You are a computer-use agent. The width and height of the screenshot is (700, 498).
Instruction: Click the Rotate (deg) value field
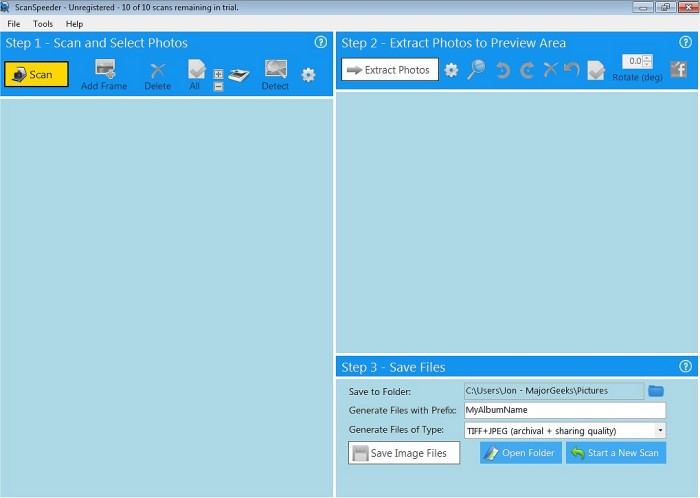[x=633, y=61]
